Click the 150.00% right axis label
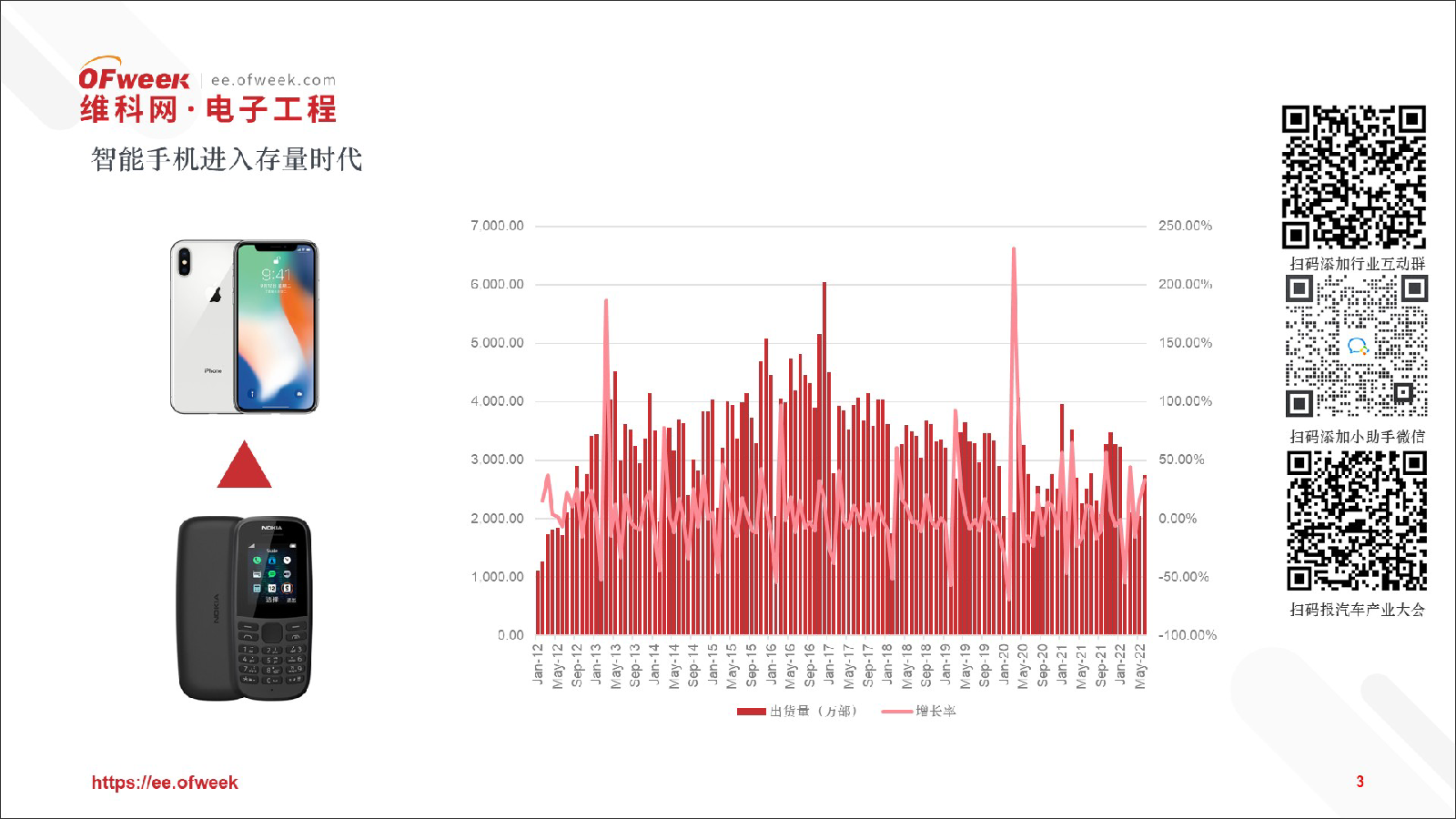The height and width of the screenshot is (819, 1456). (1185, 343)
